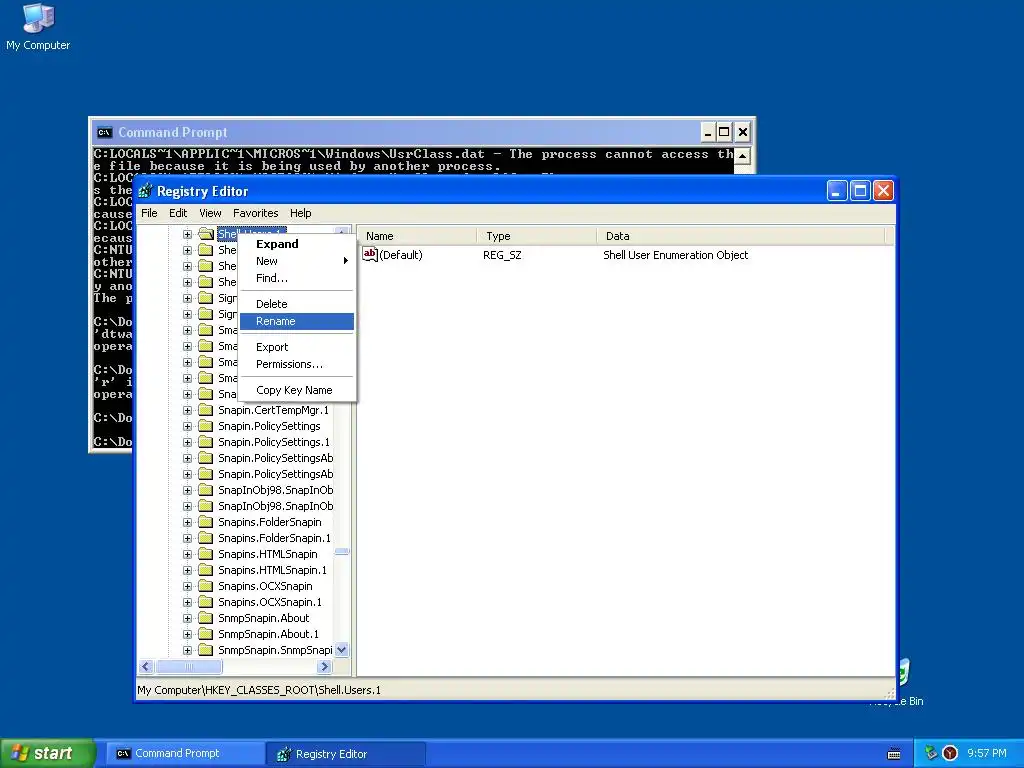Click safely remove hardware tray icon

(931, 753)
